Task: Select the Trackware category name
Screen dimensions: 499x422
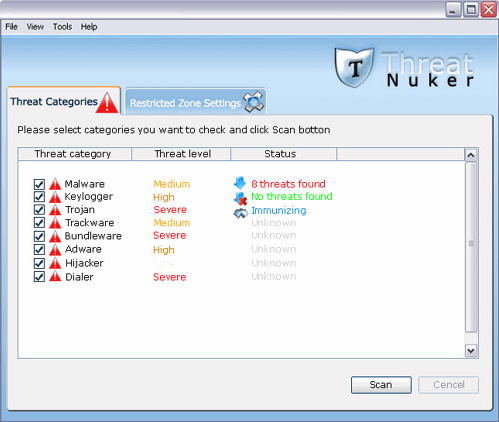Action: [x=90, y=223]
